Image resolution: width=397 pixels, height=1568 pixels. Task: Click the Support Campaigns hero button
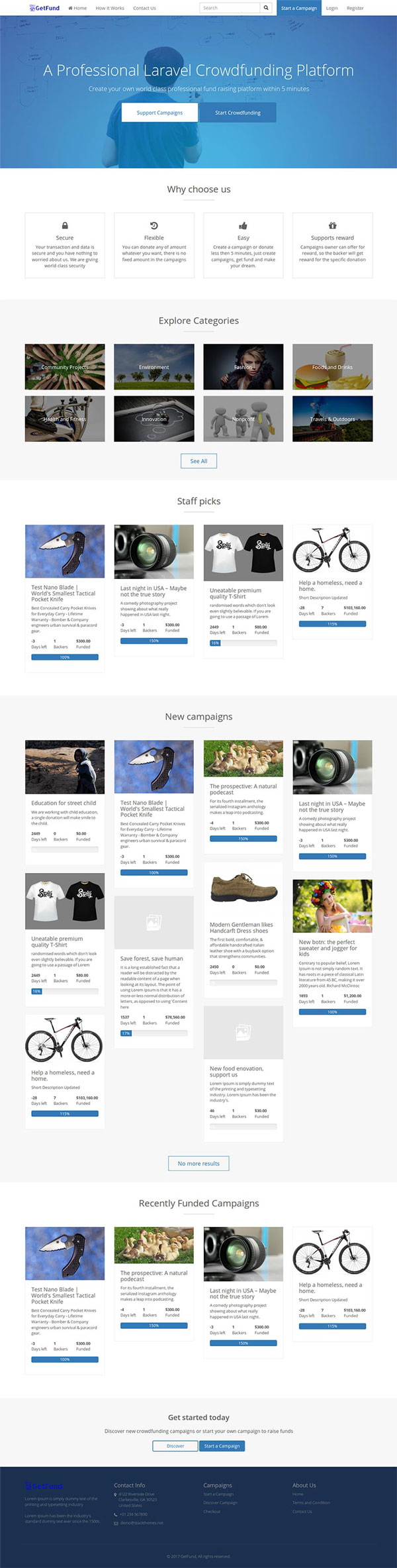coord(159,113)
